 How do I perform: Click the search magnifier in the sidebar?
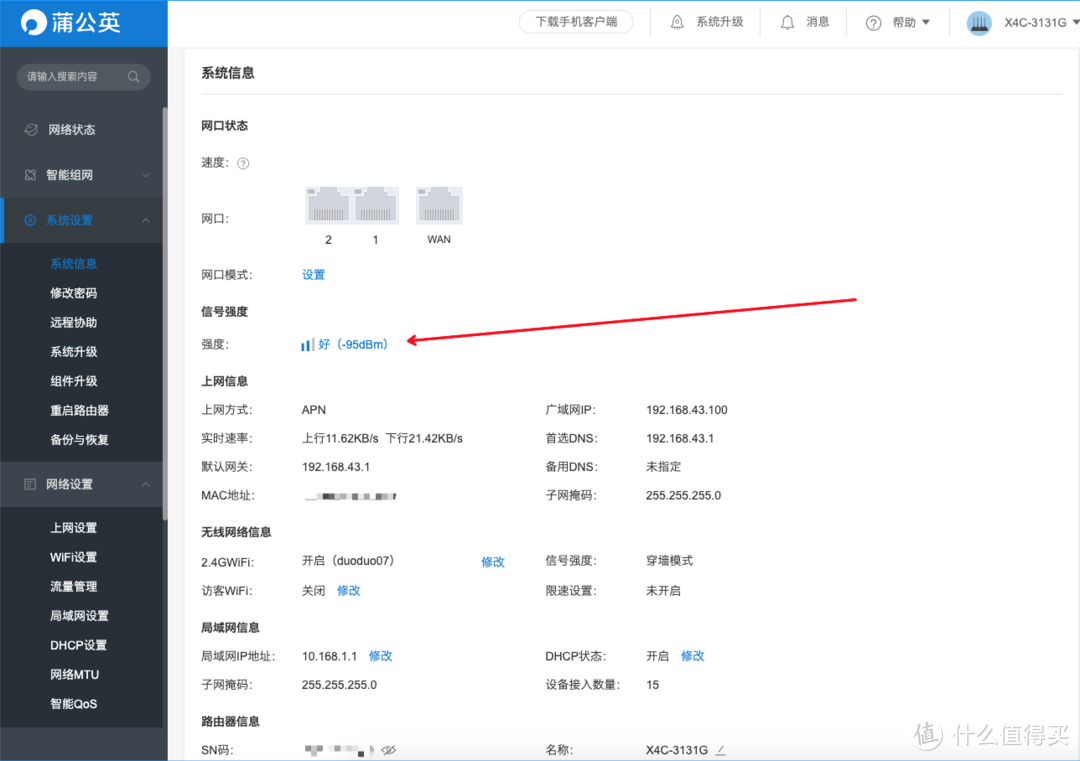coord(133,76)
